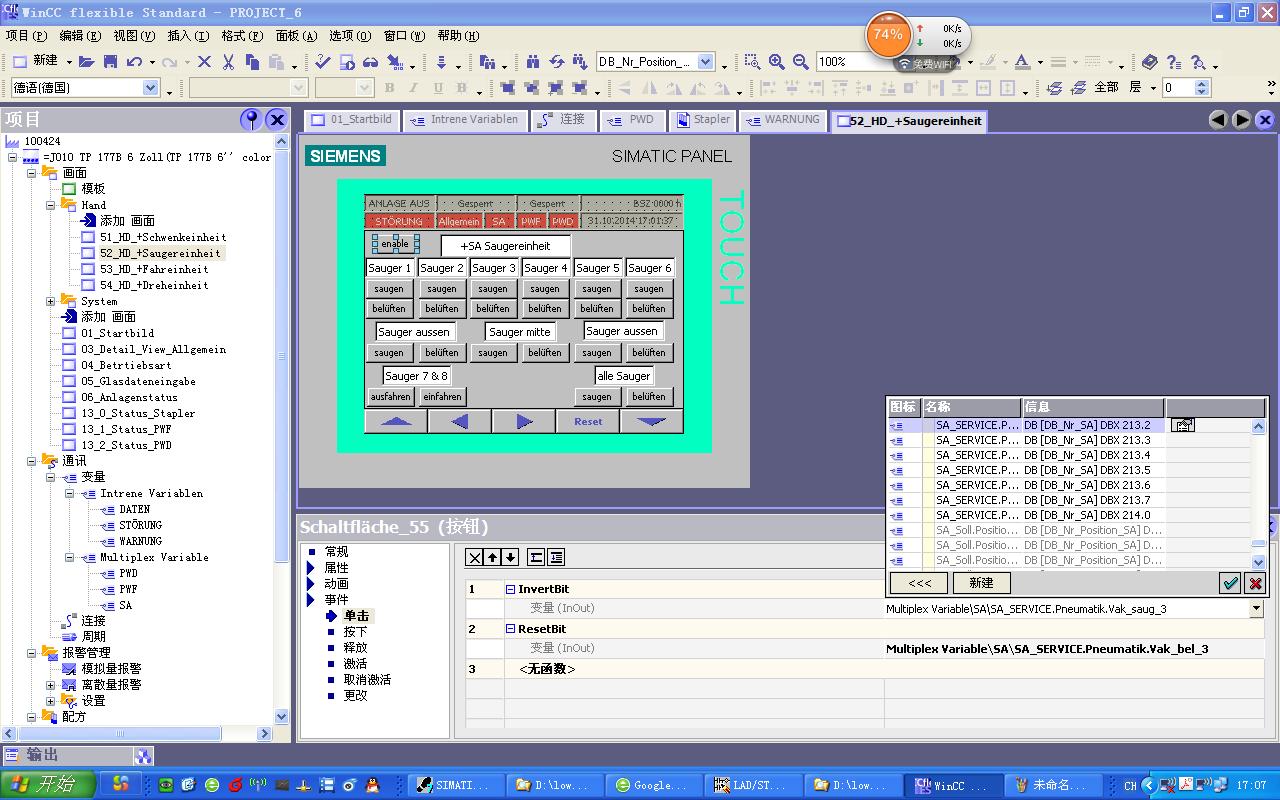Select the STÖRUNG variable group
Screen dimensions: 1280x800
click(x=140, y=525)
